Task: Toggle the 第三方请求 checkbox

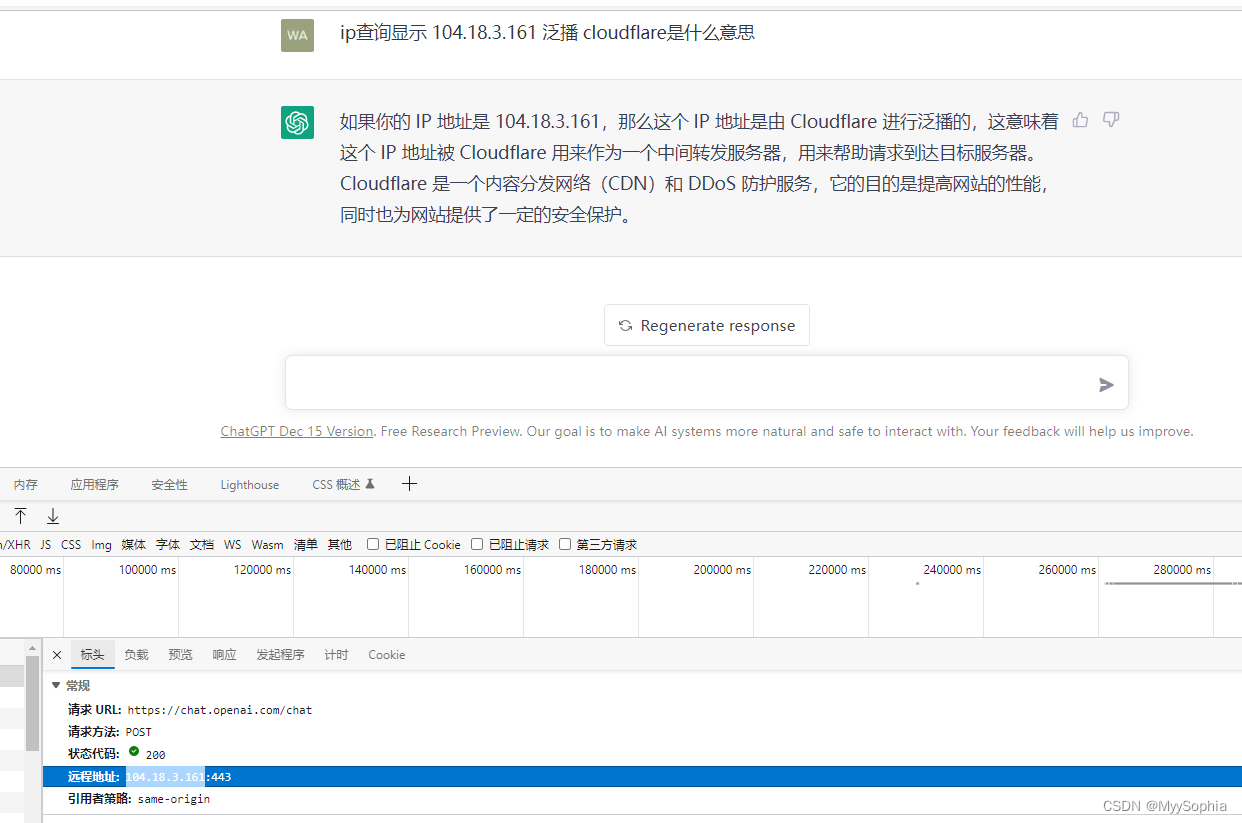Action: click(x=565, y=544)
